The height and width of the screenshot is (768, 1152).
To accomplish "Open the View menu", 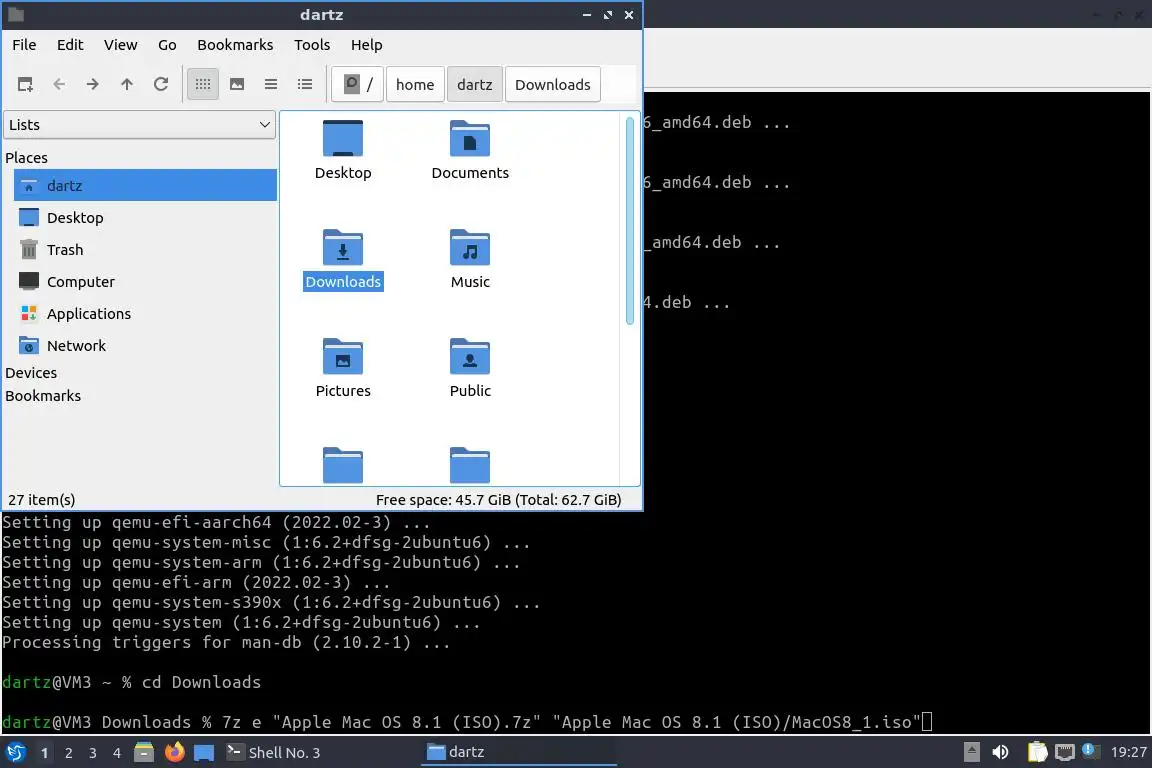I will click(x=120, y=45).
